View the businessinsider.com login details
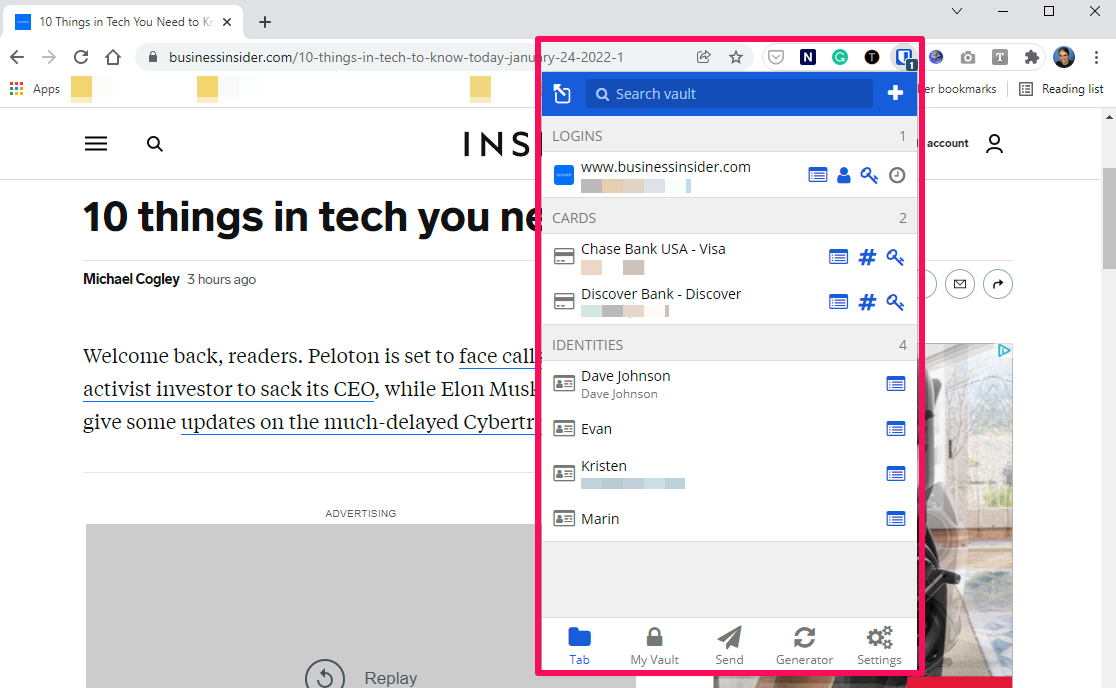 [x=818, y=175]
